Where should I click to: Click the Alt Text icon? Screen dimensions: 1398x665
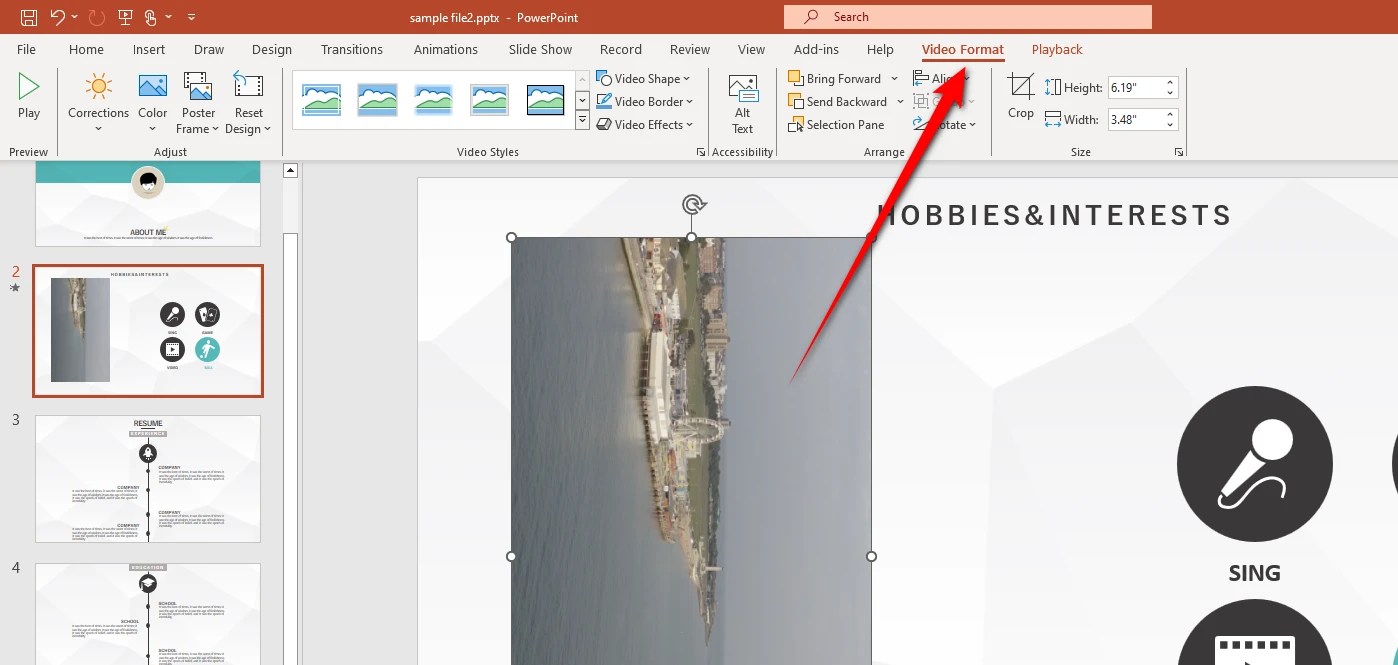point(742,100)
